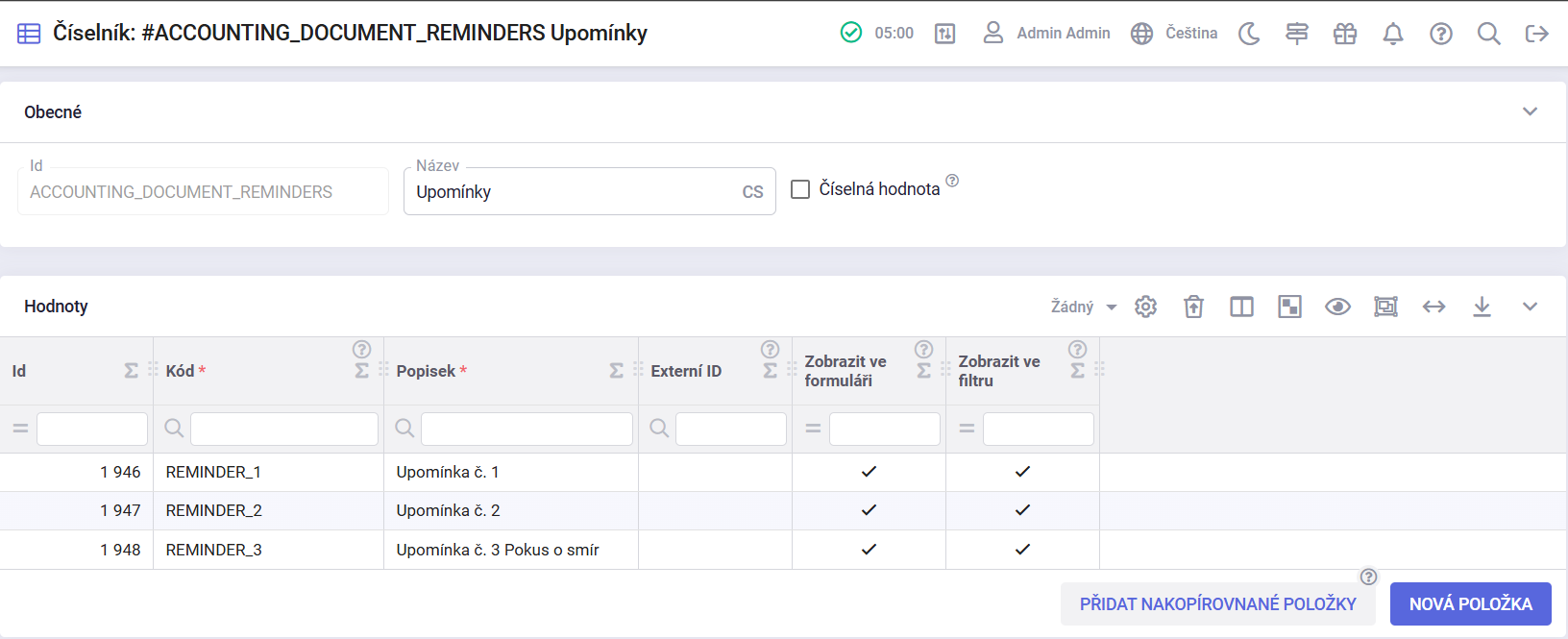Enable the Číselná hodnota checkbox

(x=800, y=189)
